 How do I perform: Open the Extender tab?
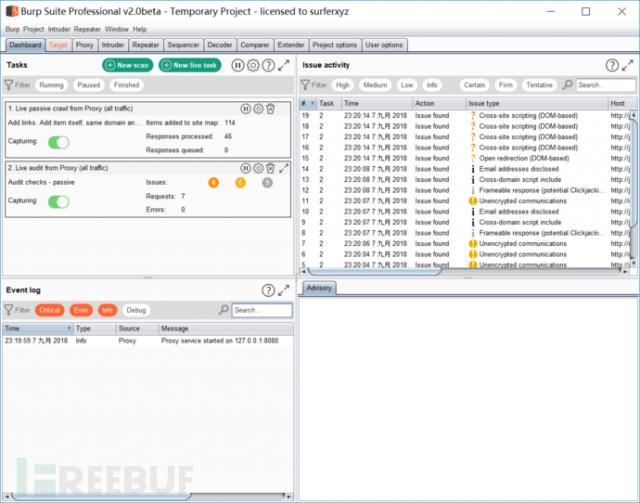[x=291, y=45]
